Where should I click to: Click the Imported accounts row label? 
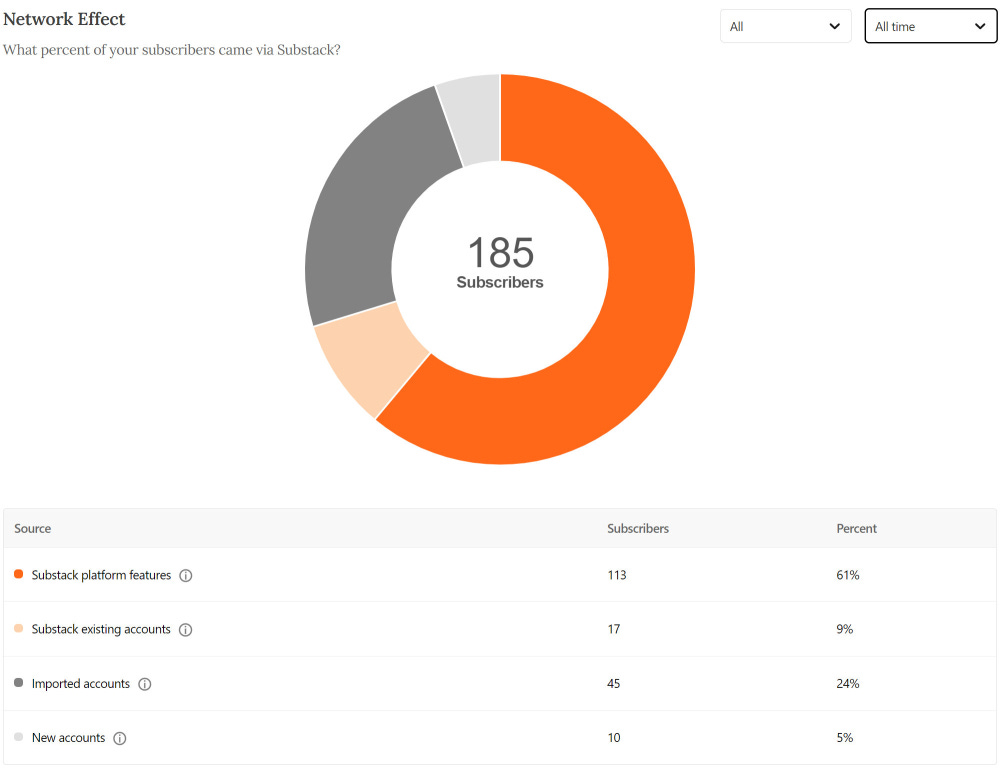coord(81,684)
